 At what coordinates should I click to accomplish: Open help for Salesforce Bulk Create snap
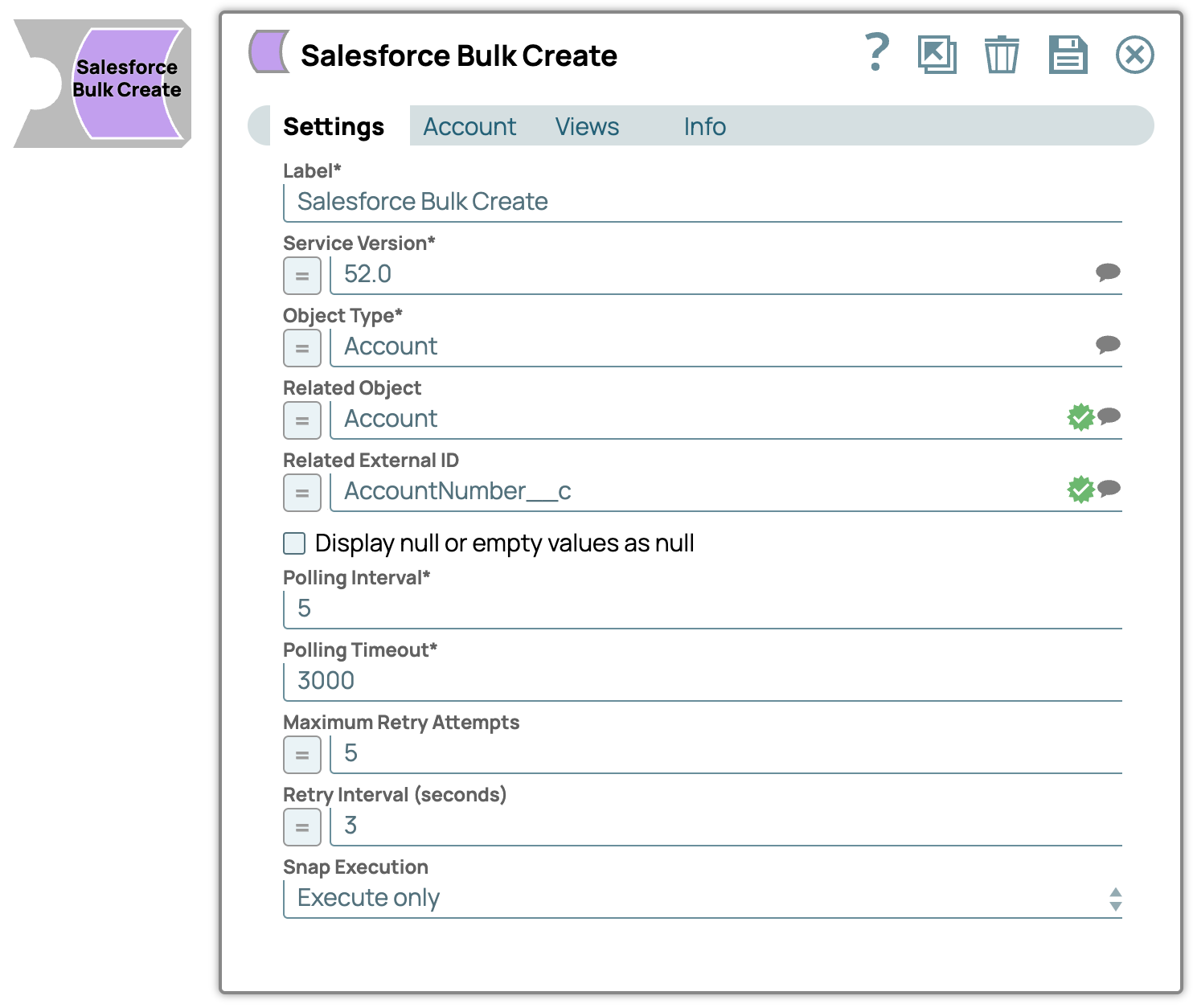(x=877, y=53)
